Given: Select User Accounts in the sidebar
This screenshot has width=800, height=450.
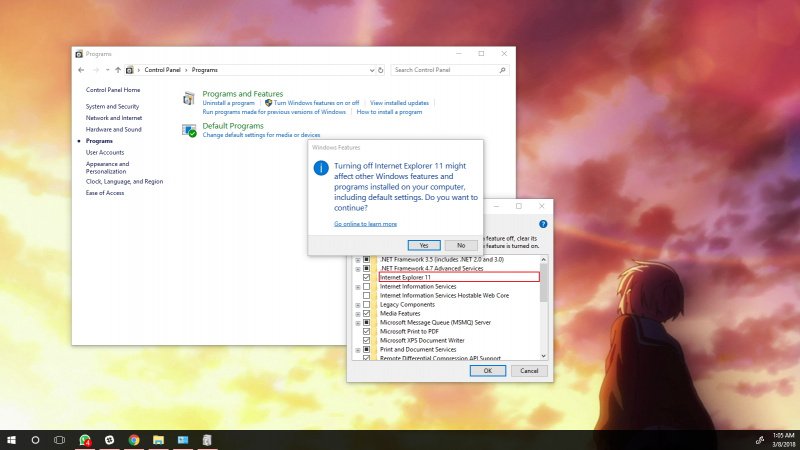Looking at the screenshot, I should (105, 152).
